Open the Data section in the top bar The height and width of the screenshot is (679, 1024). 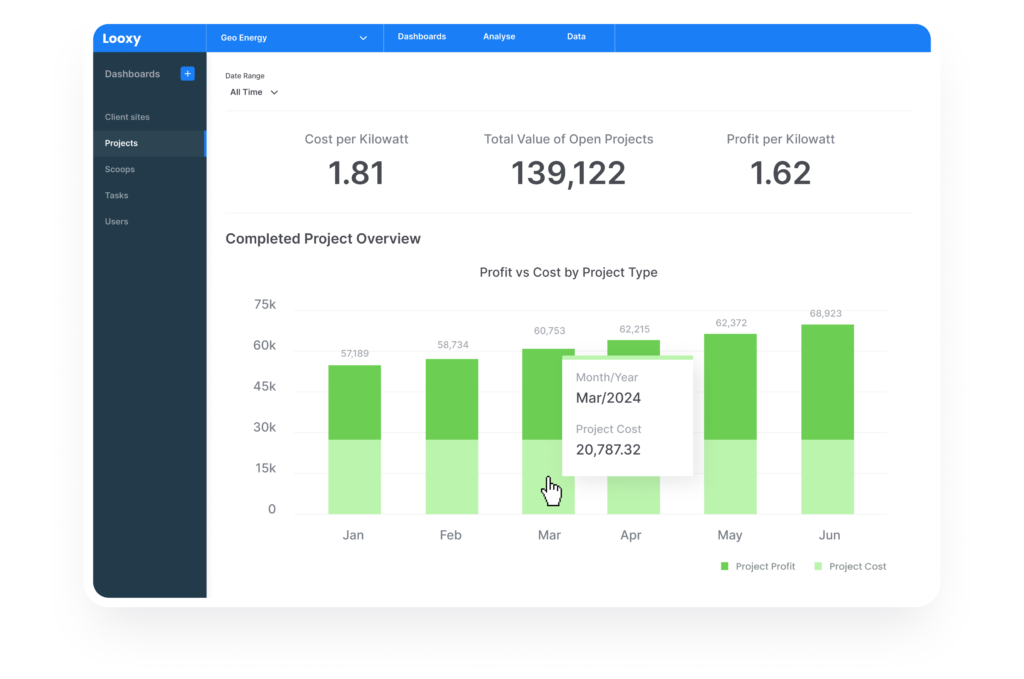pos(576,37)
